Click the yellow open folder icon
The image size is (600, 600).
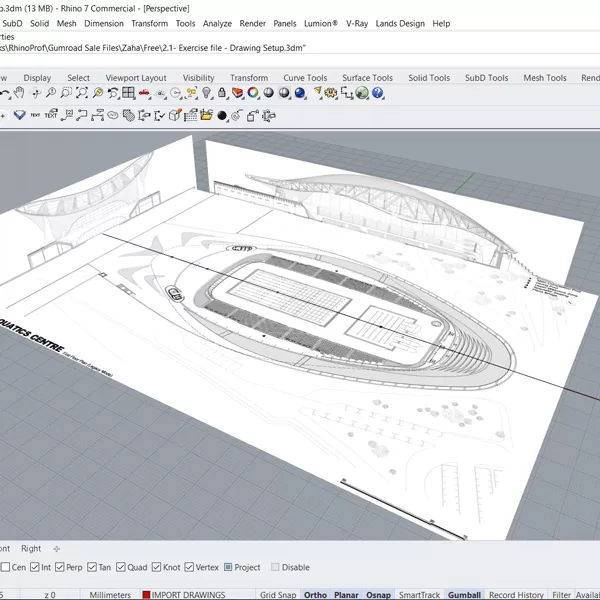click(x=206, y=115)
